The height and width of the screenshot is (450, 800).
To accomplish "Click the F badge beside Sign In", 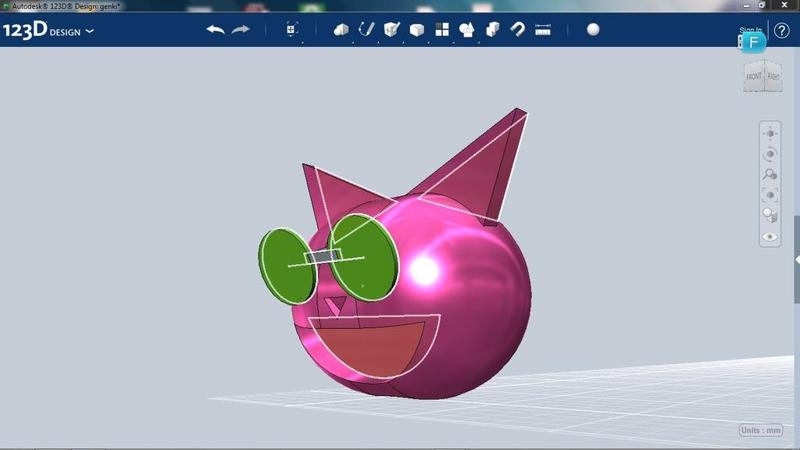I will [x=753, y=42].
